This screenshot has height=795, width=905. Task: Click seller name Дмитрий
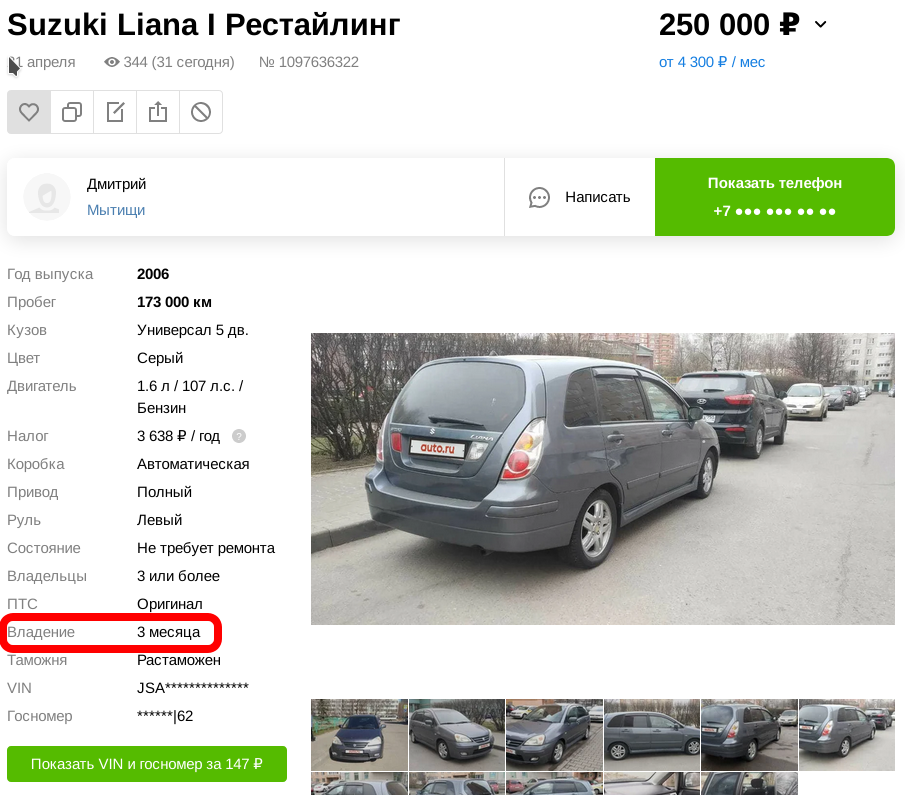coord(116,184)
